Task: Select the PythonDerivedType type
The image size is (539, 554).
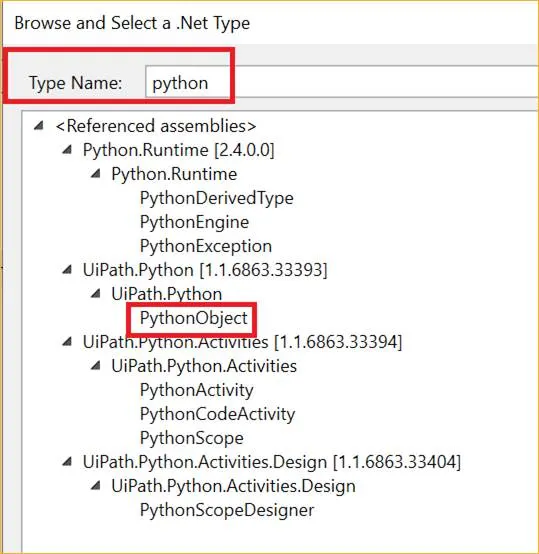Action: (x=217, y=198)
